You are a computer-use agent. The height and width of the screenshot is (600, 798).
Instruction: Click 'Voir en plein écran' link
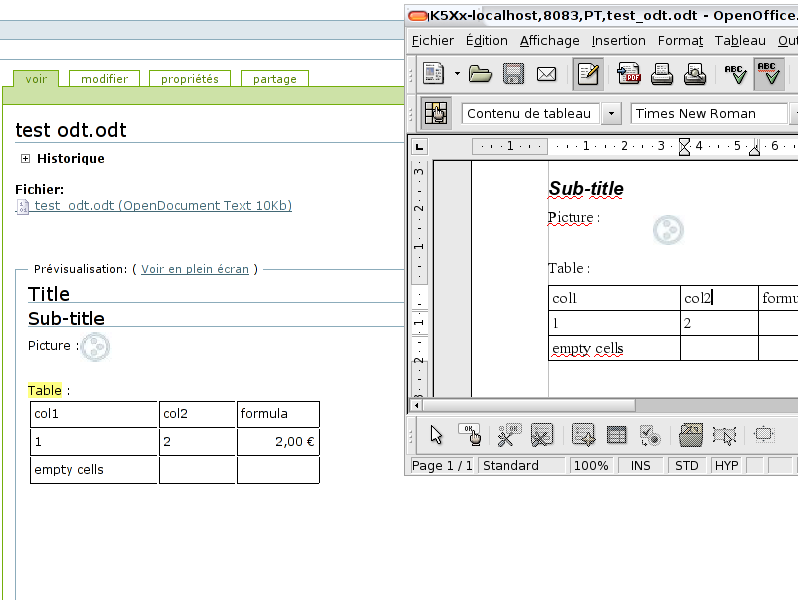point(195,269)
